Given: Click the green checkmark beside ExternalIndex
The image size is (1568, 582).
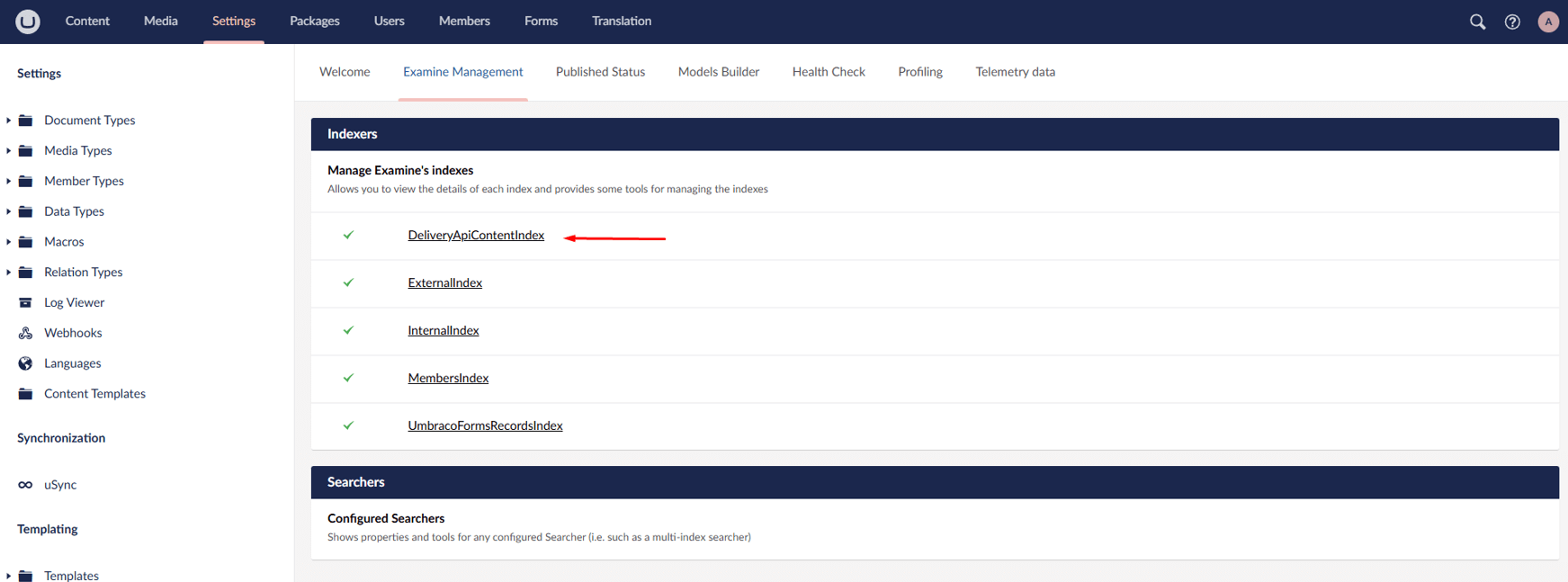Looking at the screenshot, I should (x=348, y=282).
